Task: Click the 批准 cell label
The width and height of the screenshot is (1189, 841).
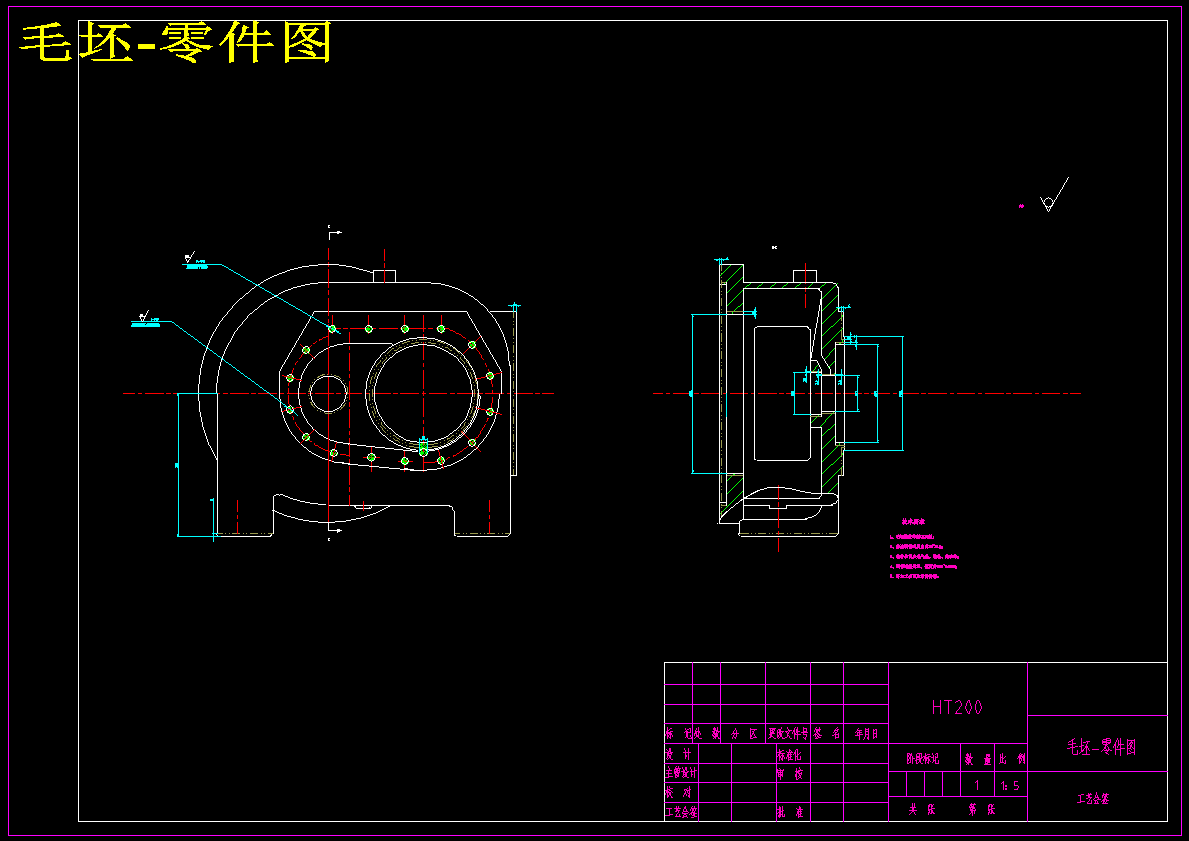Action: pyautogui.click(x=789, y=812)
